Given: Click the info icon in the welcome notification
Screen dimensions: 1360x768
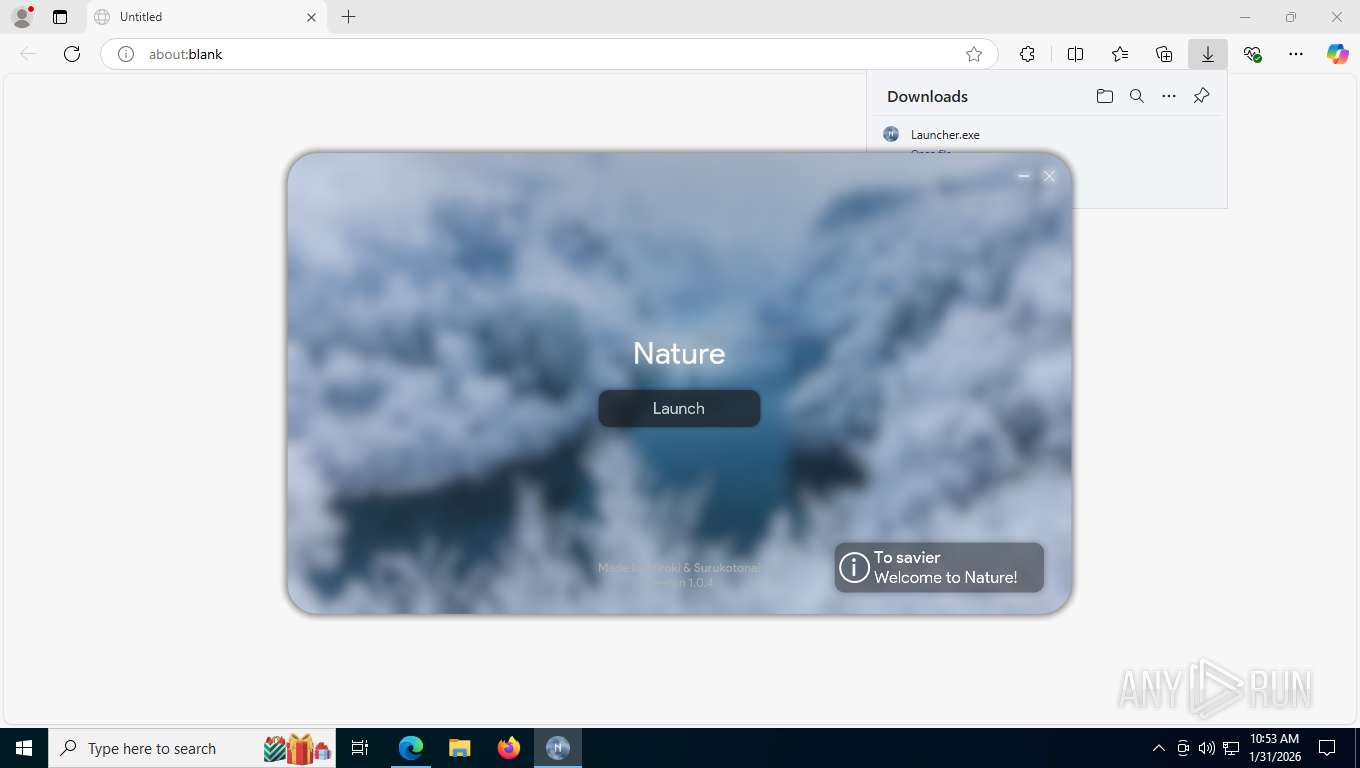Looking at the screenshot, I should click(x=854, y=568).
